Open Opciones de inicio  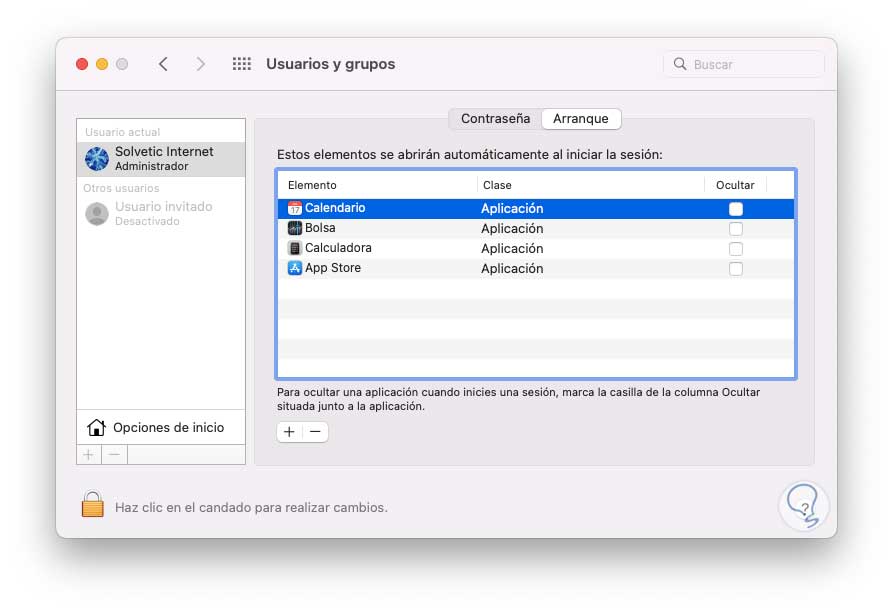coord(161,428)
